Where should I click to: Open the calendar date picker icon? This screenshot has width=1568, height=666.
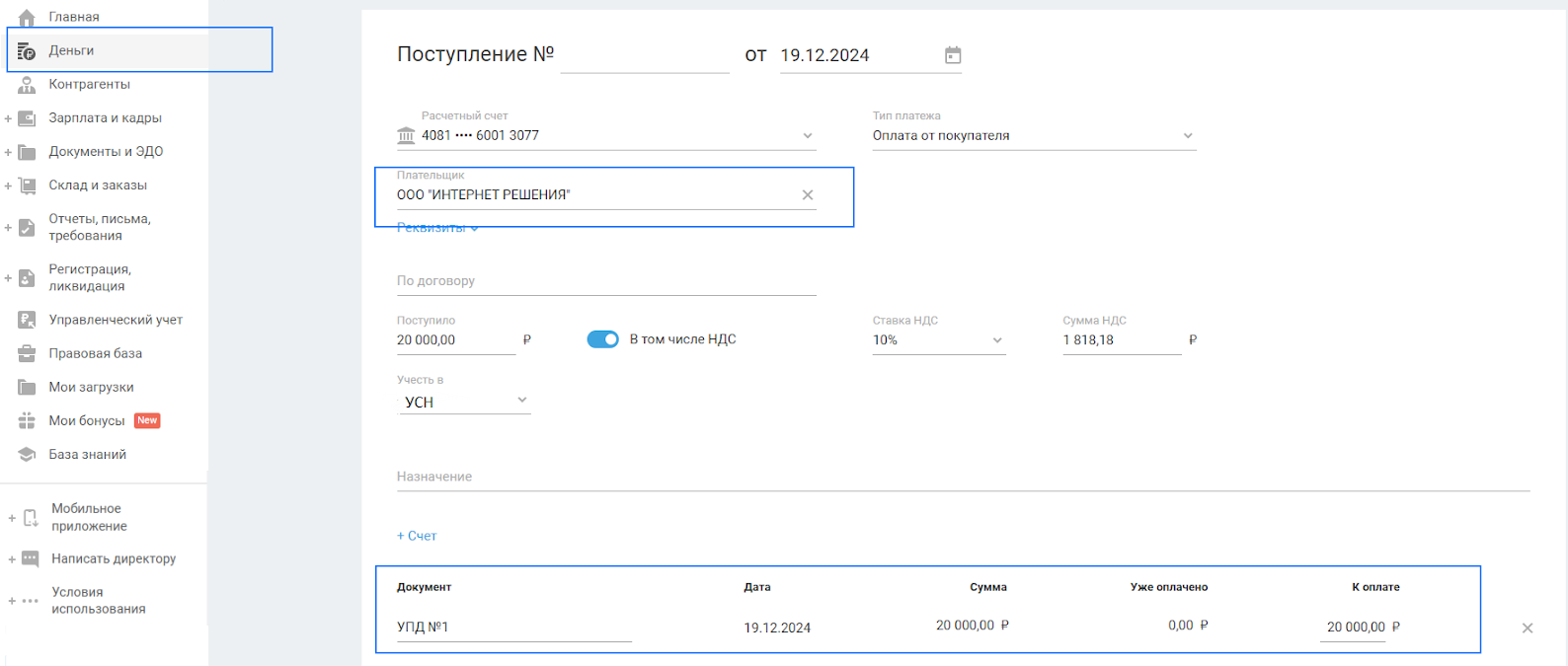point(952,55)
